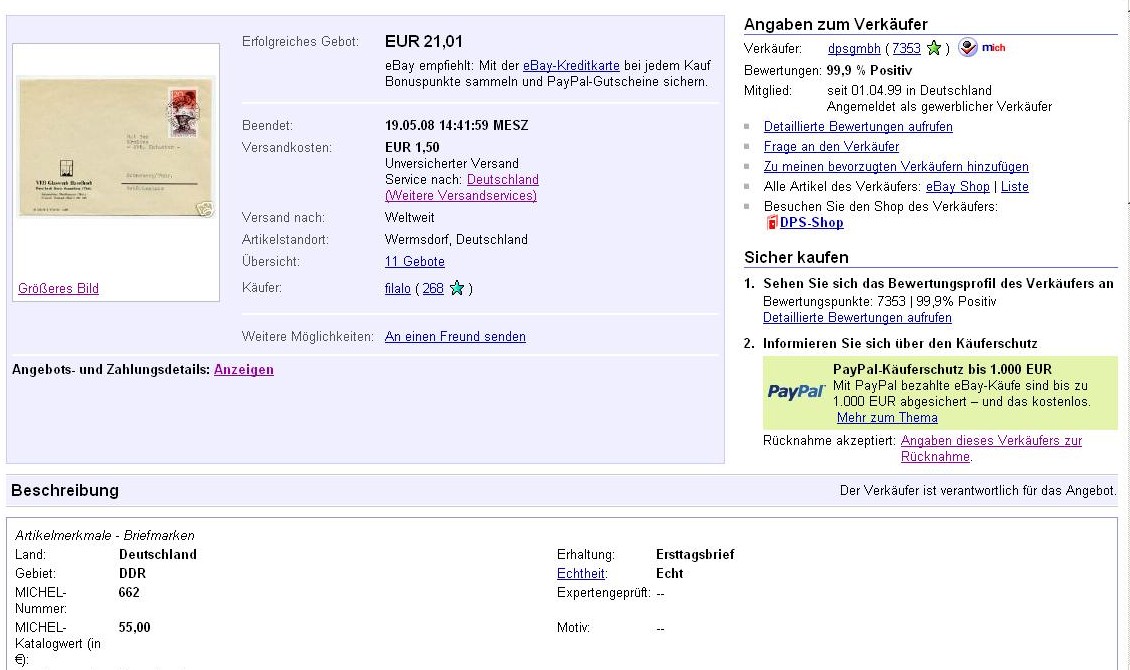
Task: Open seller profile 'dpsgmbh'
Action: [x=853, y=48]
